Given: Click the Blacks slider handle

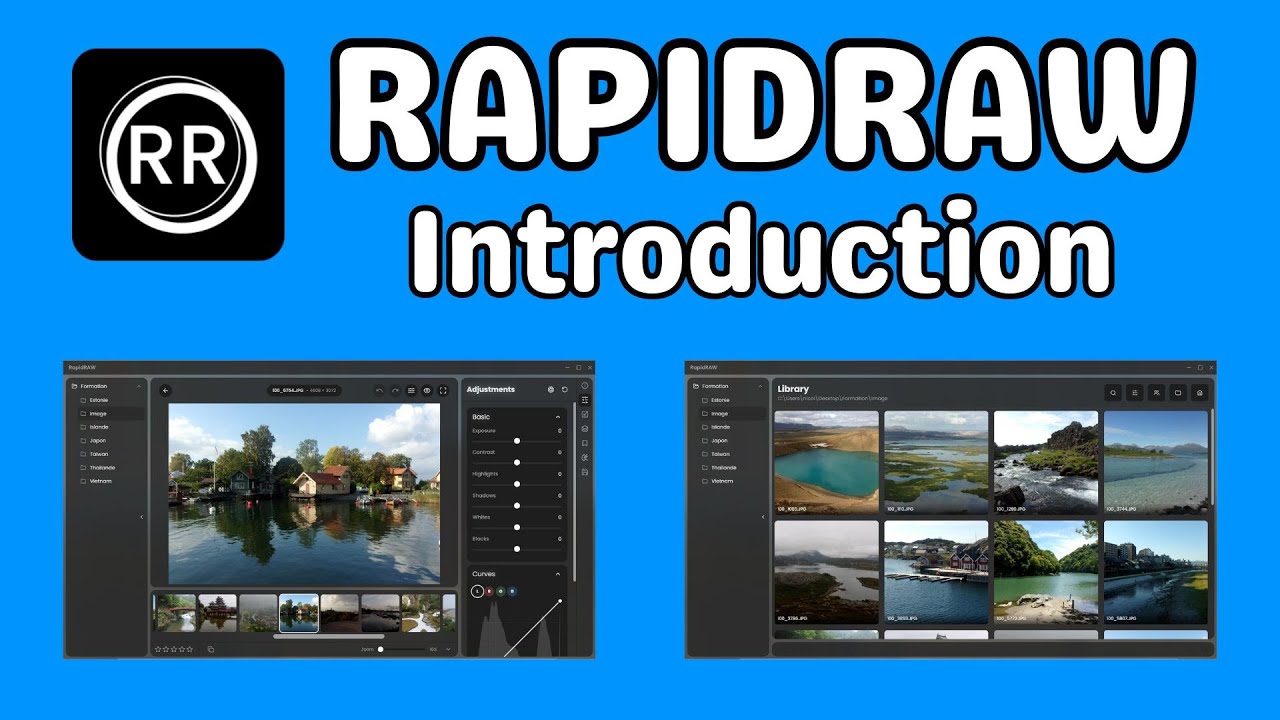Looking at the screenshot, I should coord(517,549).
